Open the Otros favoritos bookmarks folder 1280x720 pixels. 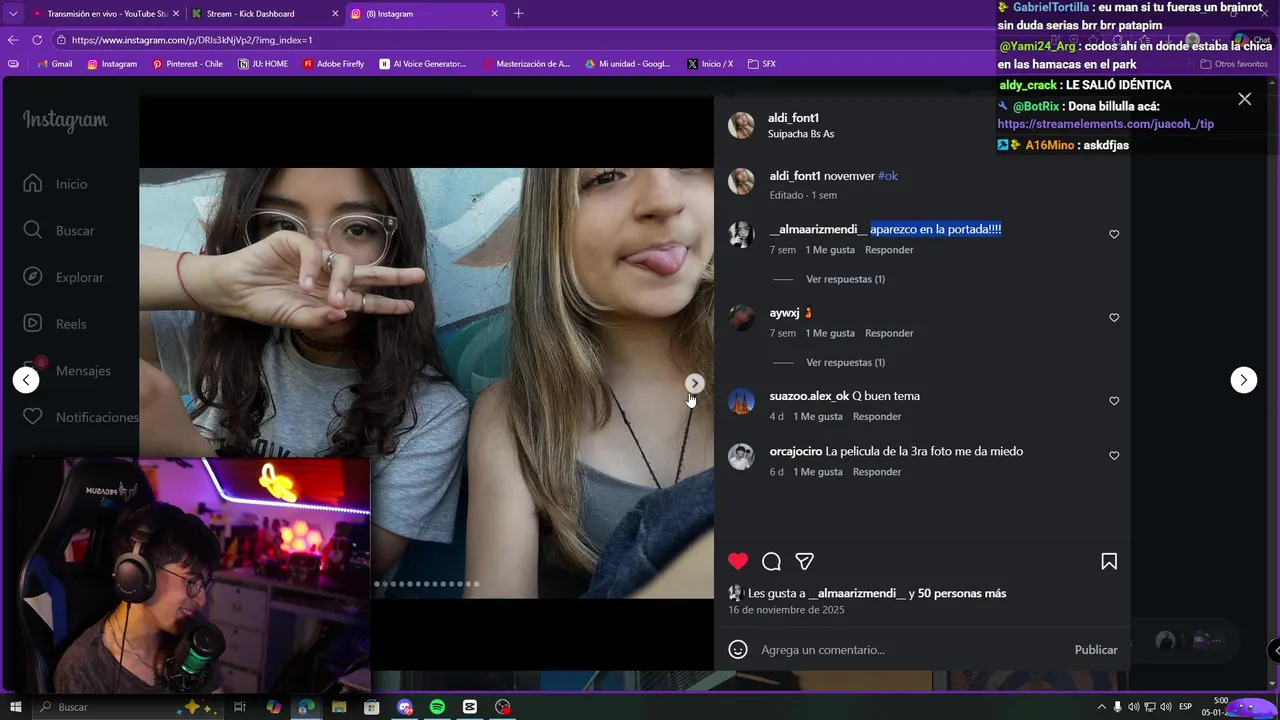pyautogui.click(x=1233, y=64)
